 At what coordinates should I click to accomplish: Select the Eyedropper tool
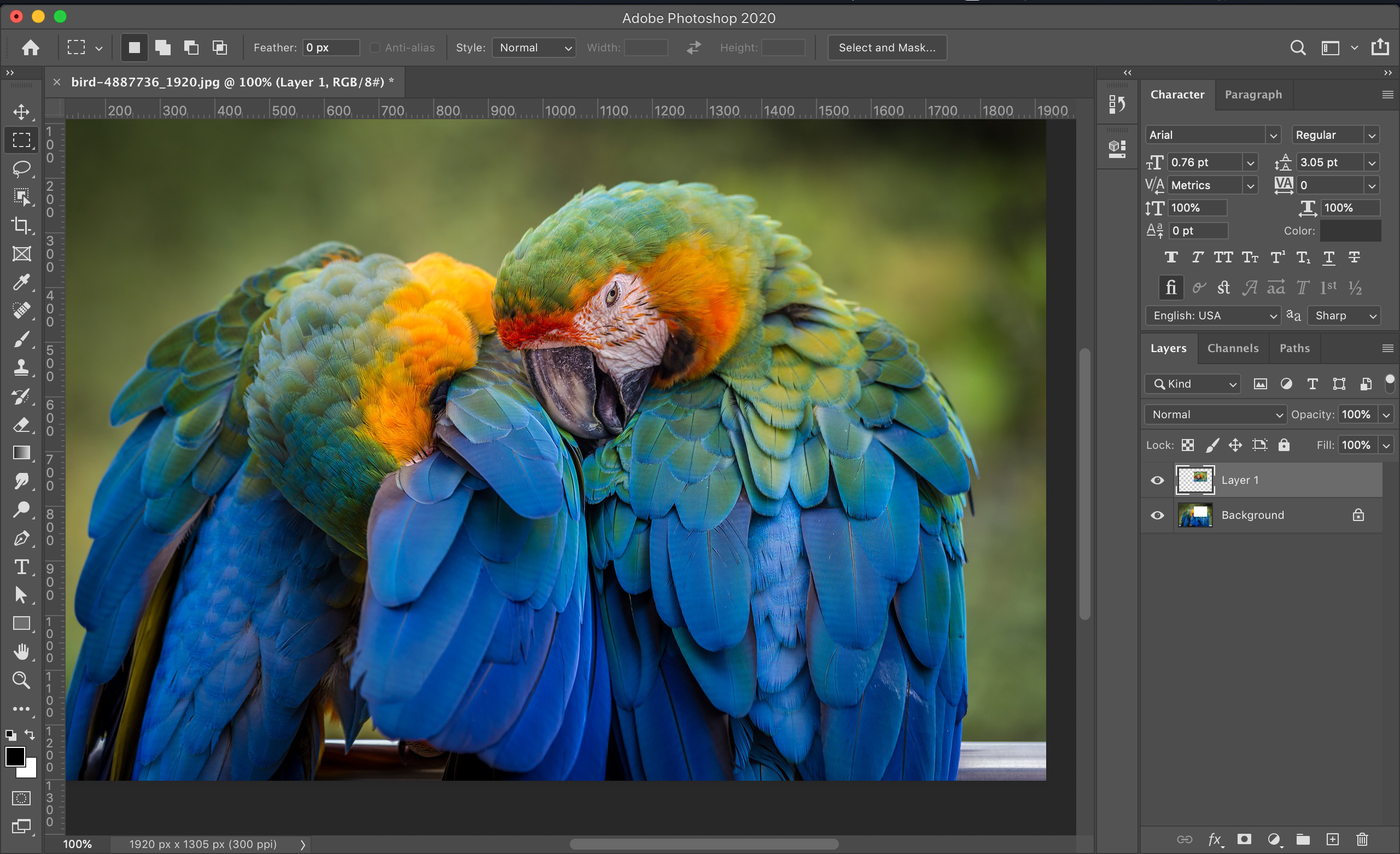point(21,283)
